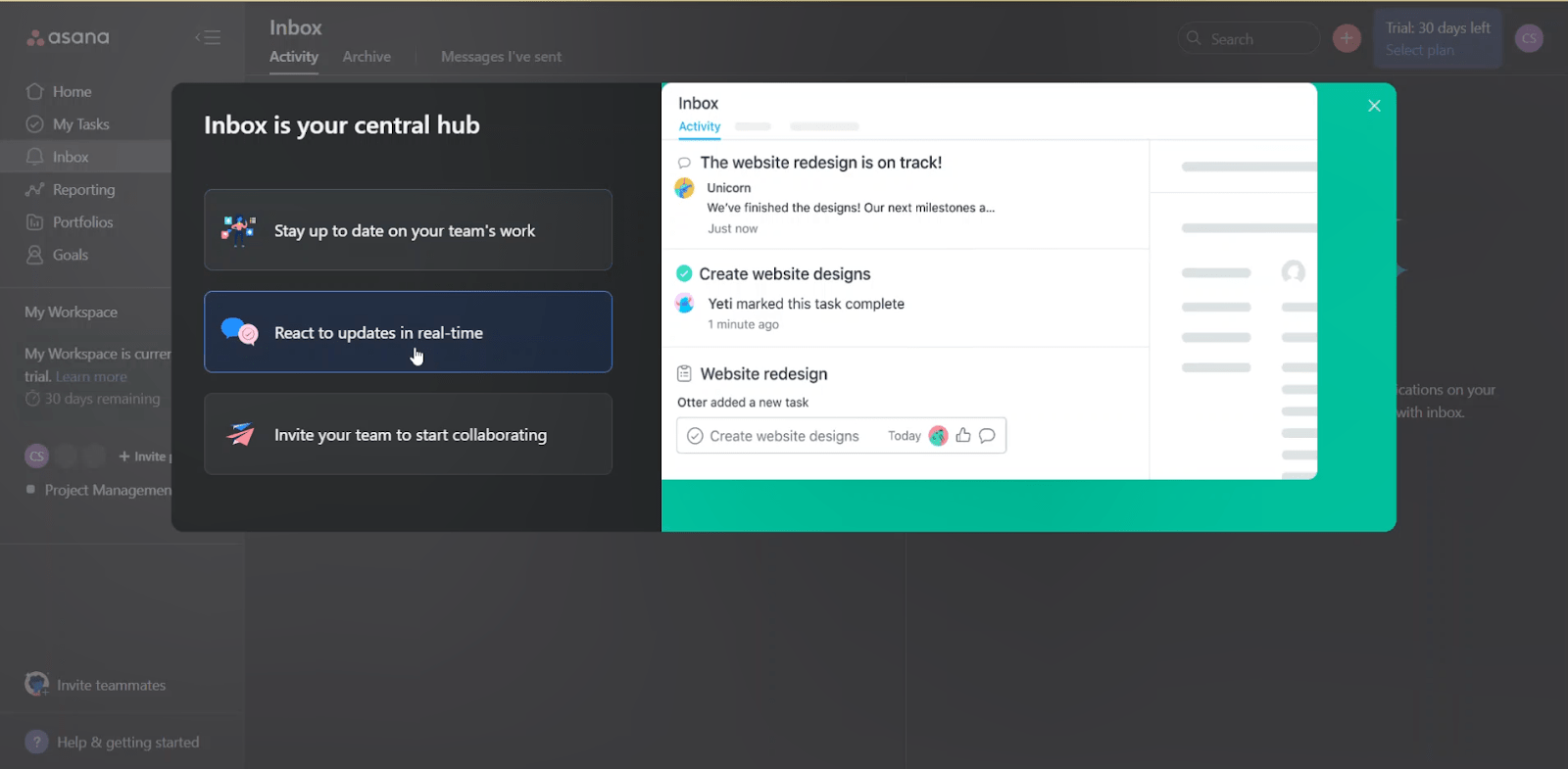Click the assignee avatar next to Today
The width and height of the screenshot is (1568, 769).
(938, 436)
